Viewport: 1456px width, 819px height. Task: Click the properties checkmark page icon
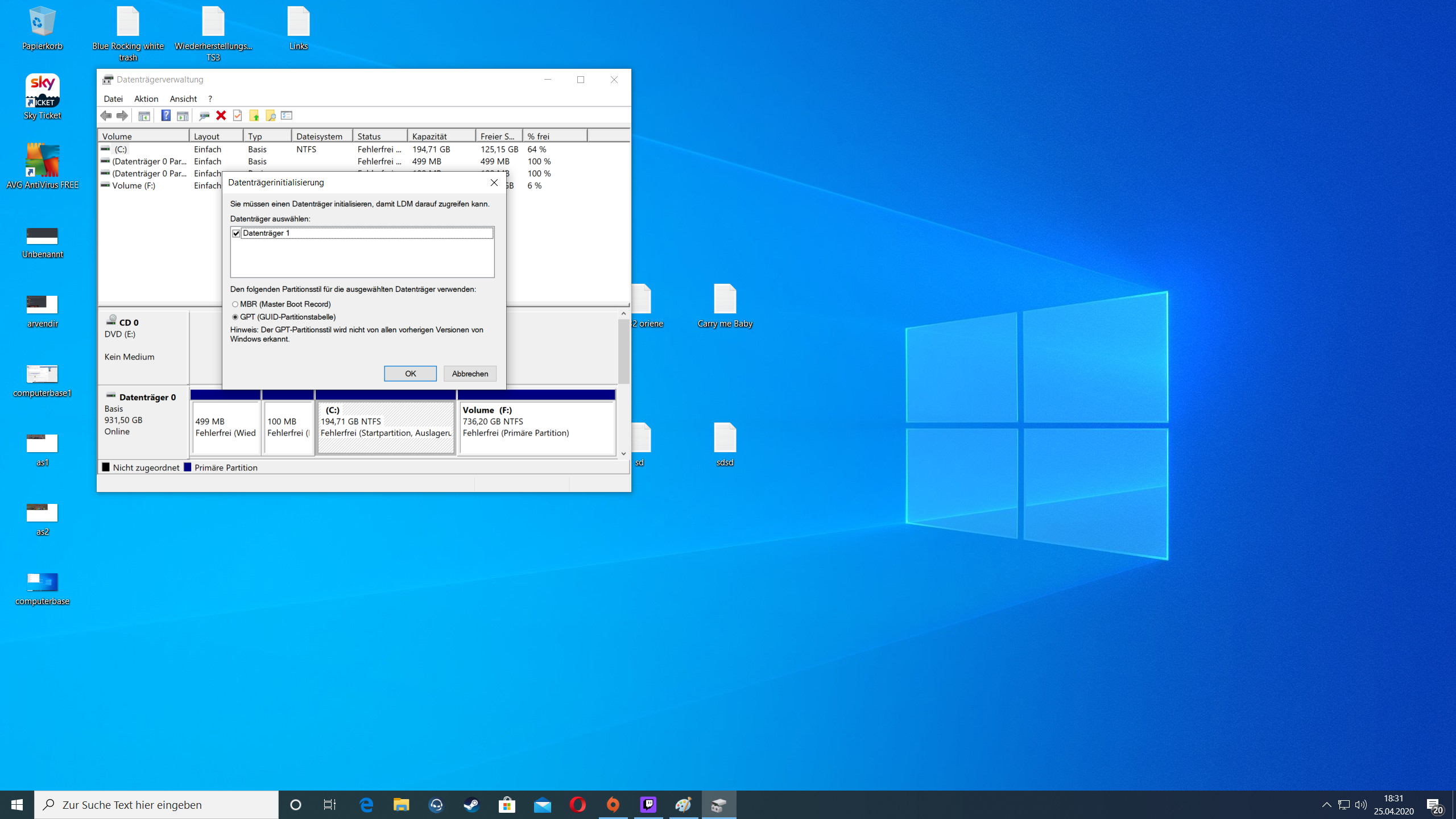238,115
